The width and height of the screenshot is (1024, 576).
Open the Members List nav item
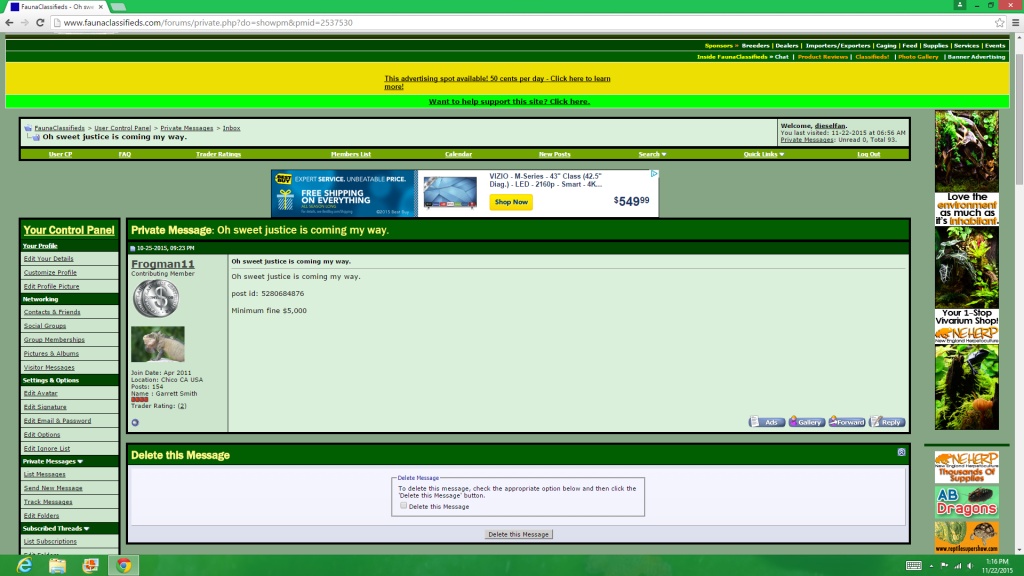pyautogui.click(x=351, y=154)
